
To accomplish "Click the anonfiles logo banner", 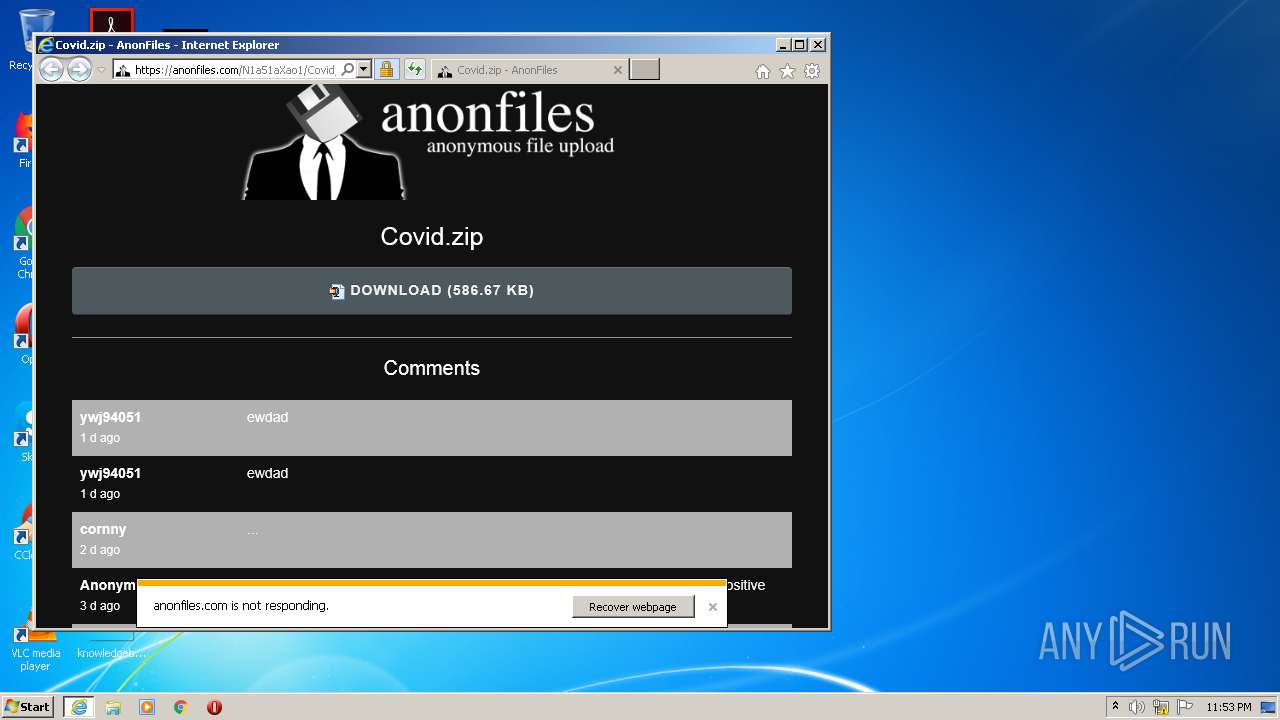I will point(429,142).
